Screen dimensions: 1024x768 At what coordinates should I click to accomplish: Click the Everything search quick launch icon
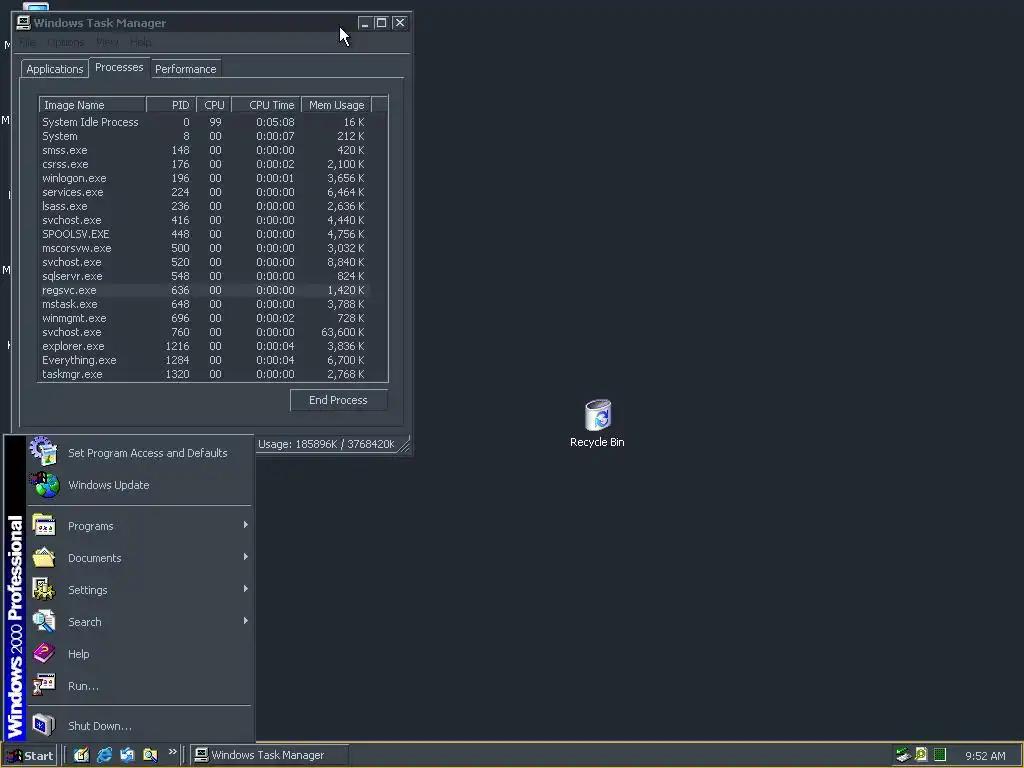tap(150, 755)
